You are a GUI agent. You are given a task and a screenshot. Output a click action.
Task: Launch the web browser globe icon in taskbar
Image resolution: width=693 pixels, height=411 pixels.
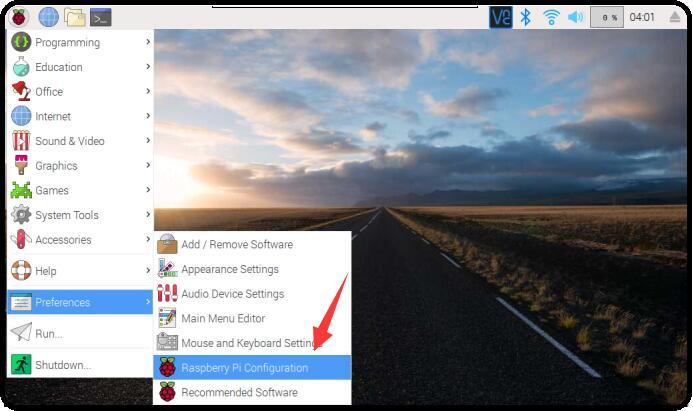point(49,18)
